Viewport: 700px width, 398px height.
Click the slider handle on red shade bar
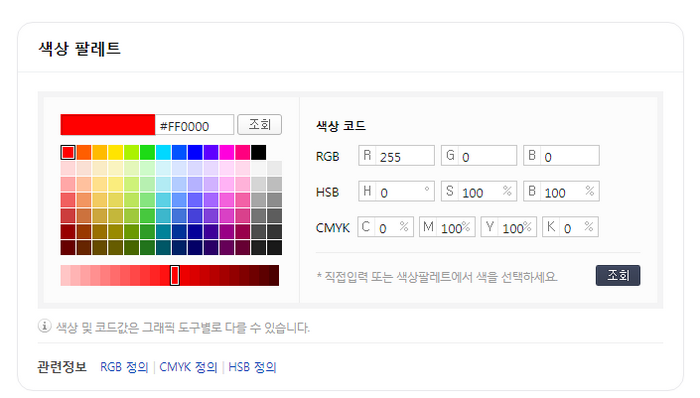pyautogui.click(x=175, y=275)
